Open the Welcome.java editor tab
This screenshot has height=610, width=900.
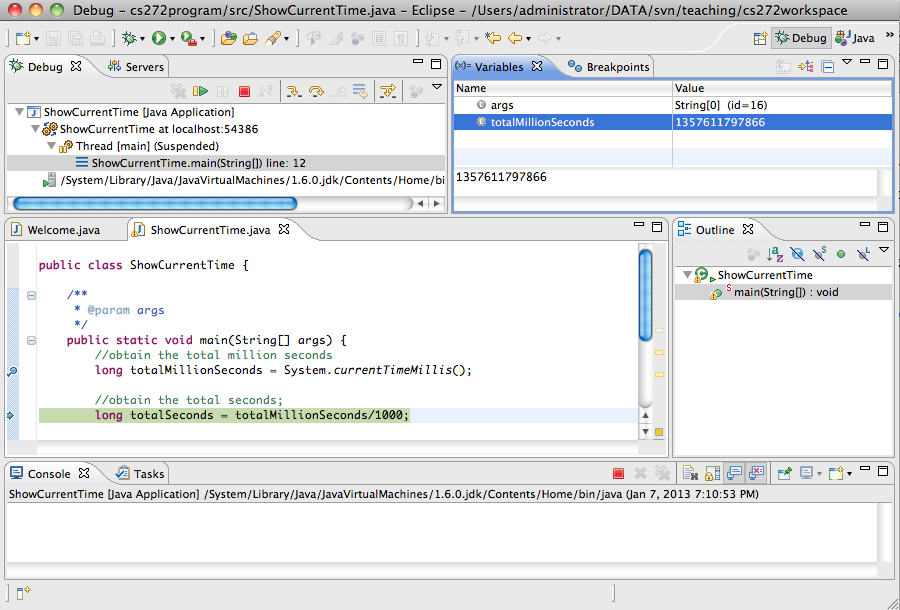coord(56,230)
